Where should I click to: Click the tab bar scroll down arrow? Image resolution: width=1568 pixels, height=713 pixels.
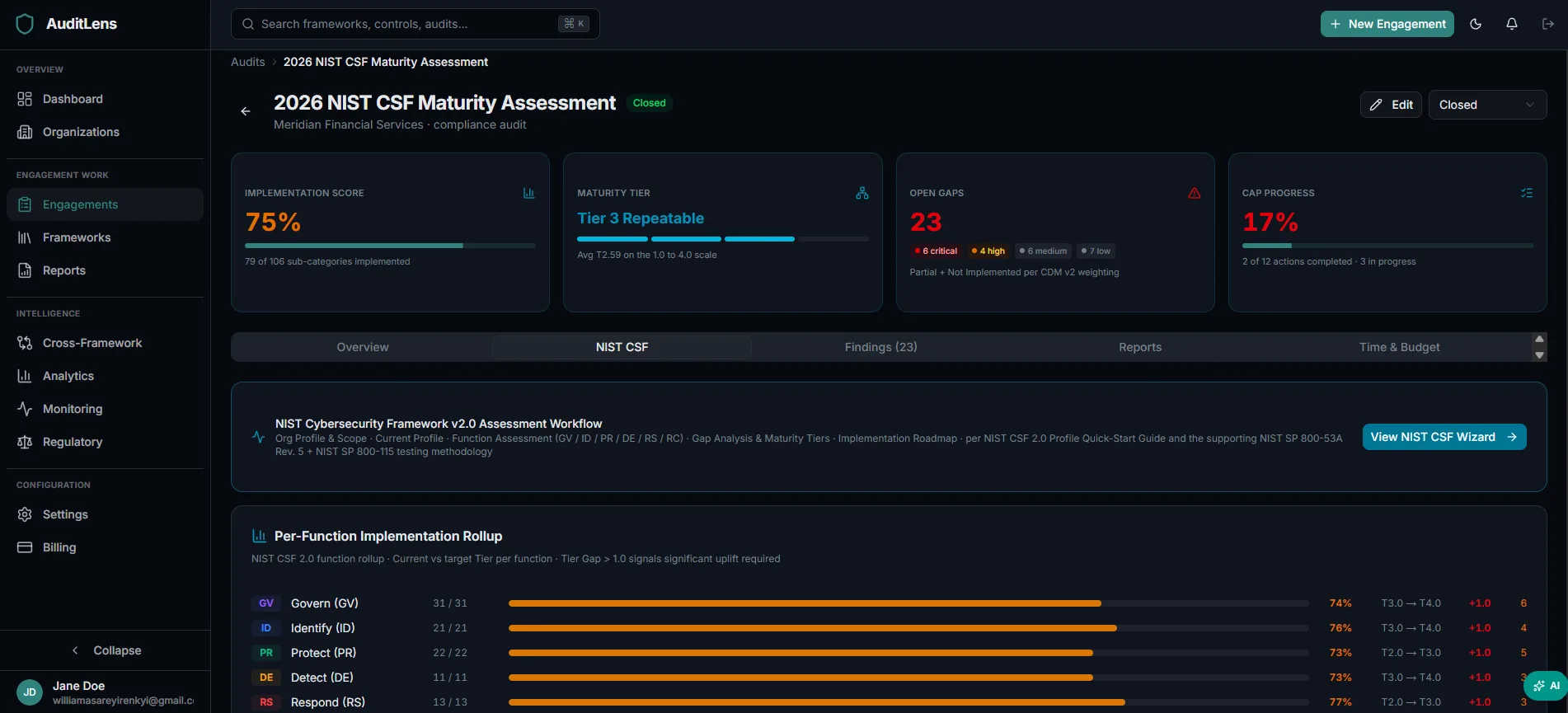[1539, 355]
